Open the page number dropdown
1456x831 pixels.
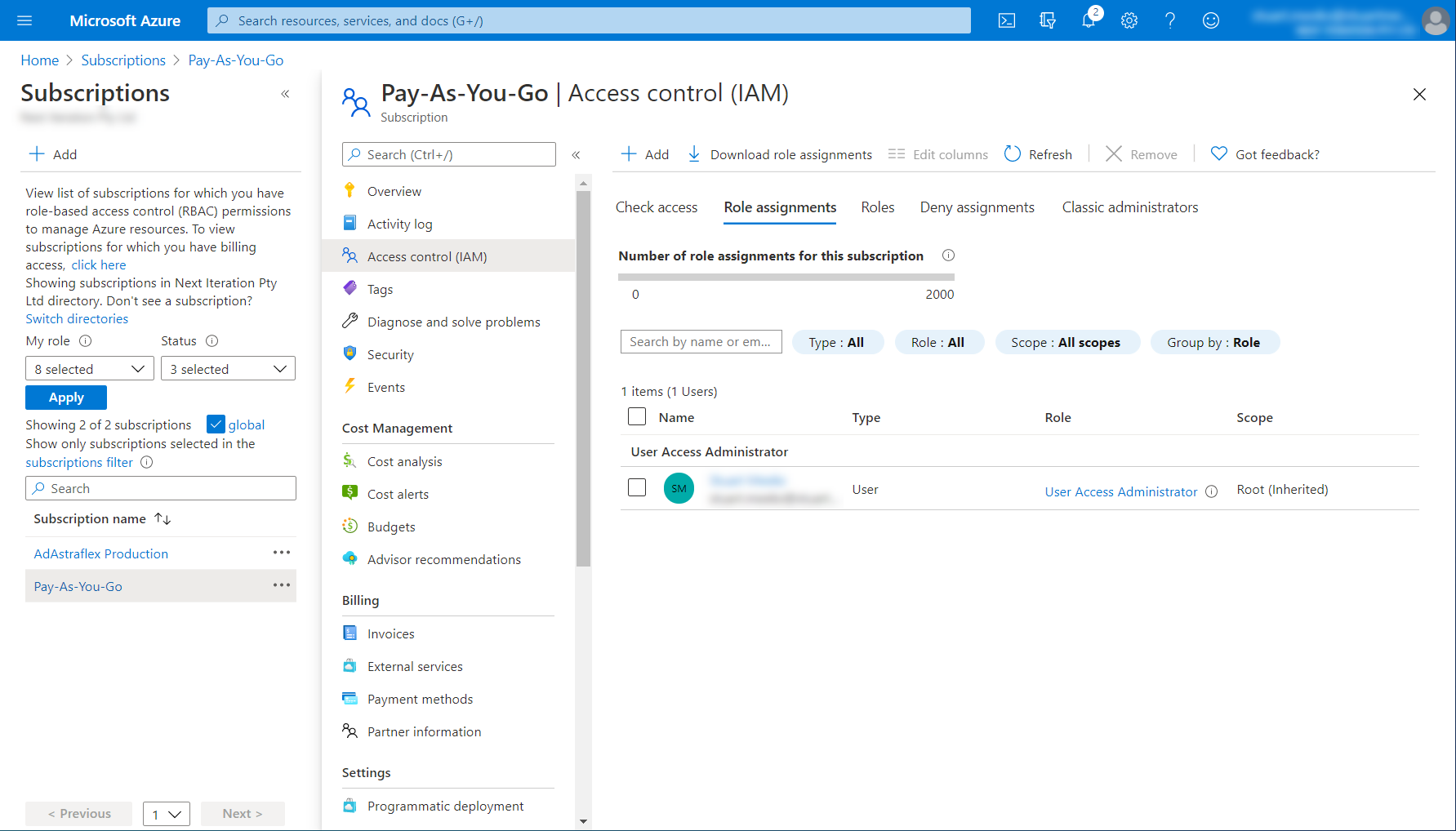click(x=167, y=814)
